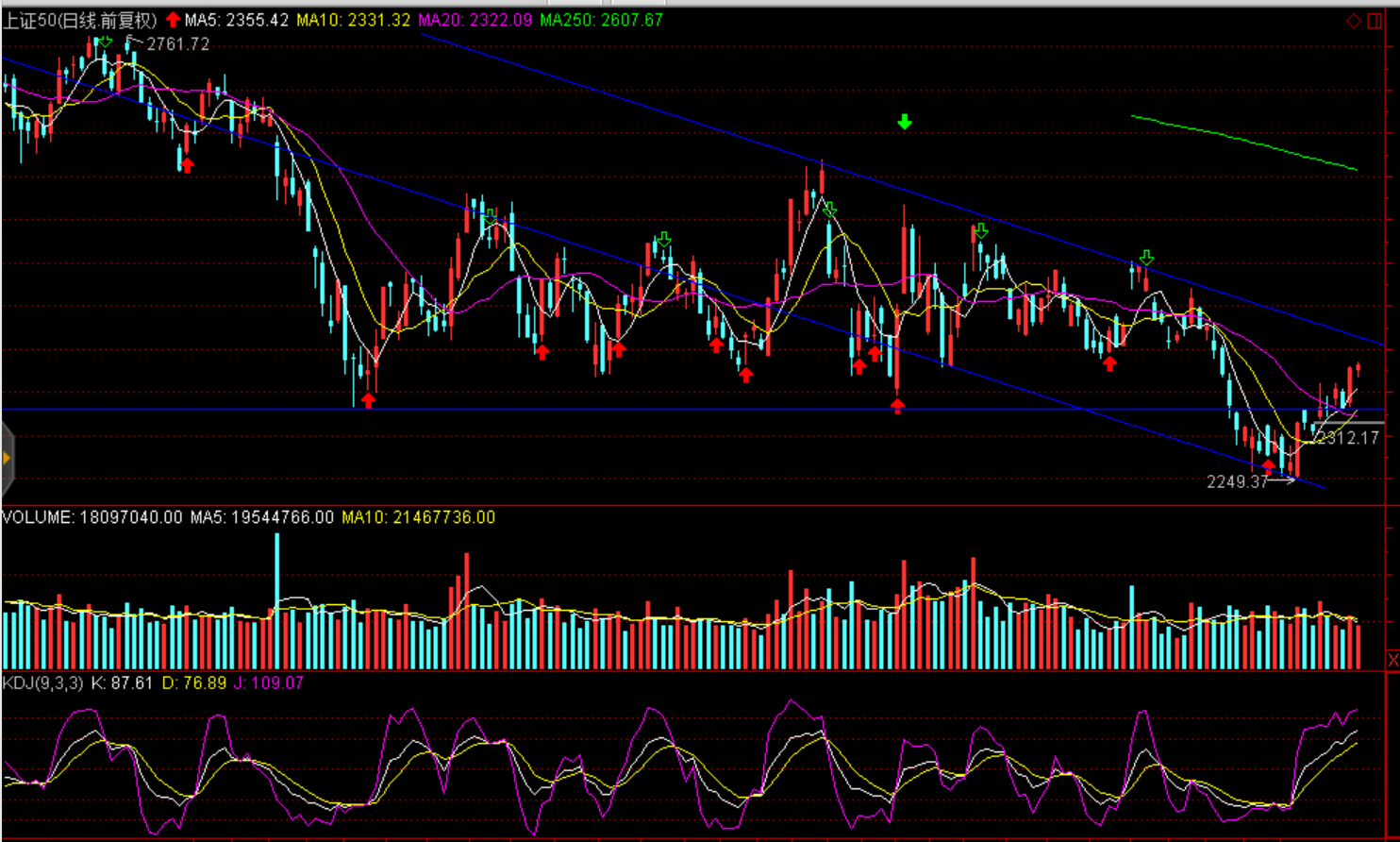The image size is (1400, 842).
Task: Click the solid green down arrow marker
Action: coord(905,122)
